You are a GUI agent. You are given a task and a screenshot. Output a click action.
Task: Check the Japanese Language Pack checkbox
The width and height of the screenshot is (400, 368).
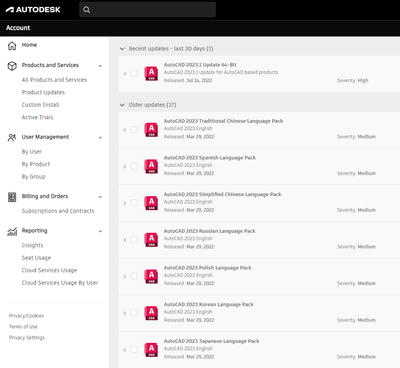(134, 349)
